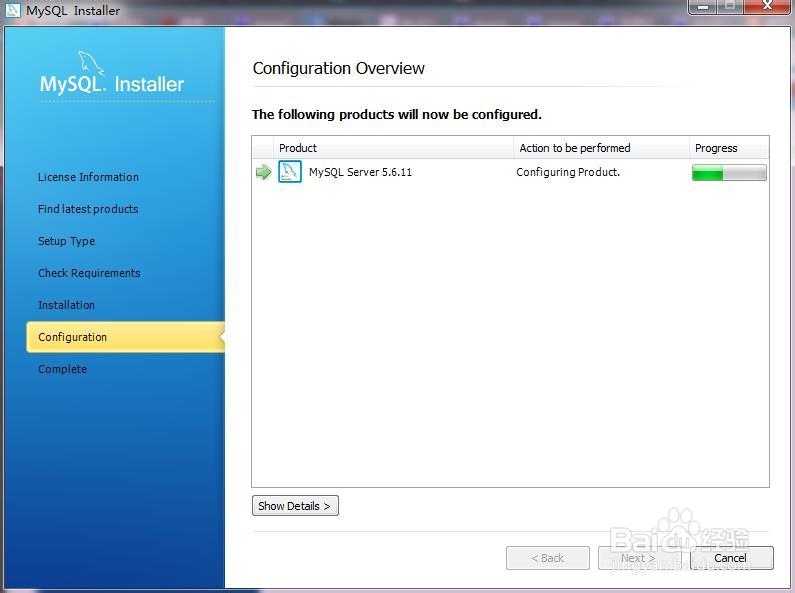The width and height of the screenshot is (795, 593).
Task: Close the MySQL Installer window
Action: (x=767, y=7)
